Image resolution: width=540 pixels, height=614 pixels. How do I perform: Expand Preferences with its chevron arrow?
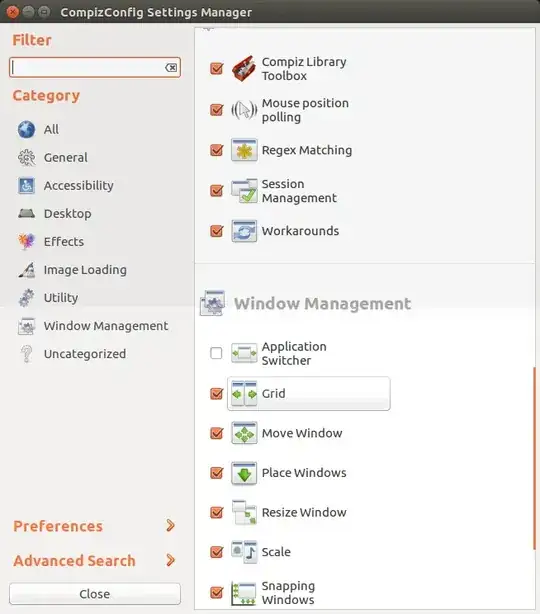pos(170,526)
